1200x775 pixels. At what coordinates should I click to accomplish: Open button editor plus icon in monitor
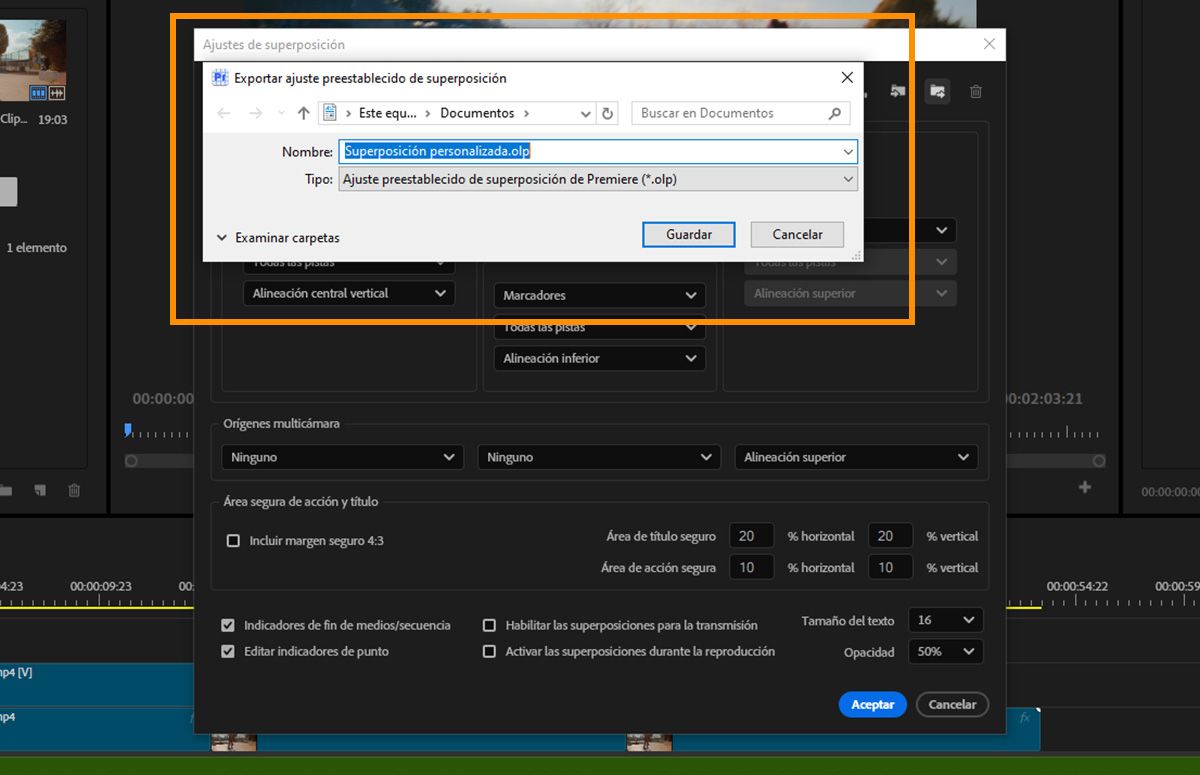1085,487
